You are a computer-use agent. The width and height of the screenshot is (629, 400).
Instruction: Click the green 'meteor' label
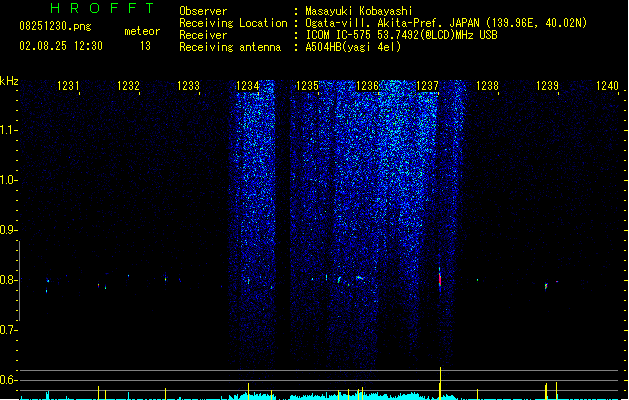142,31
